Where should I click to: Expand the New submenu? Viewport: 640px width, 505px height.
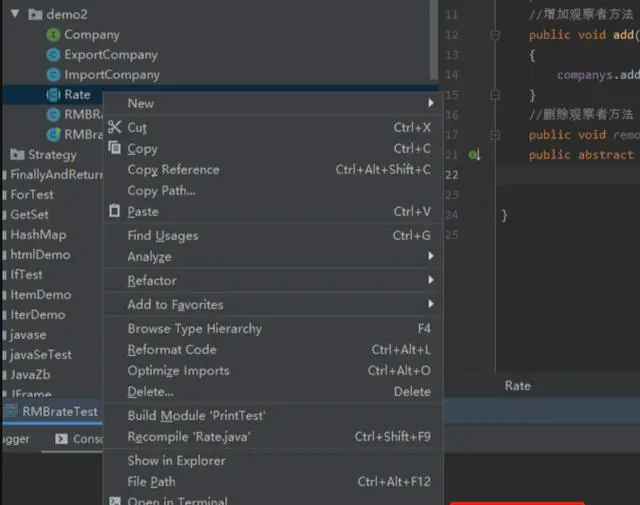(431, 103)
